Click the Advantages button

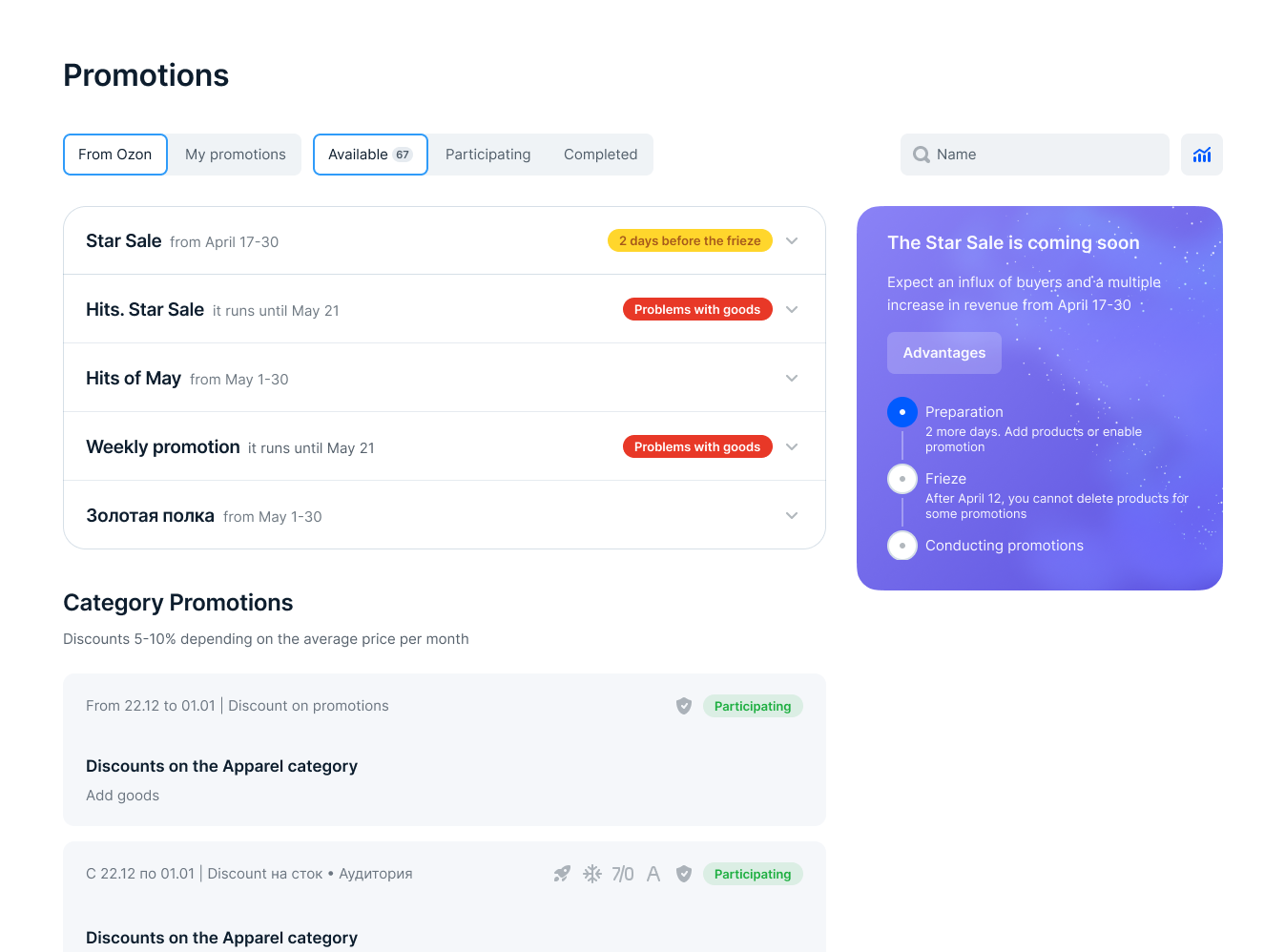944,353
